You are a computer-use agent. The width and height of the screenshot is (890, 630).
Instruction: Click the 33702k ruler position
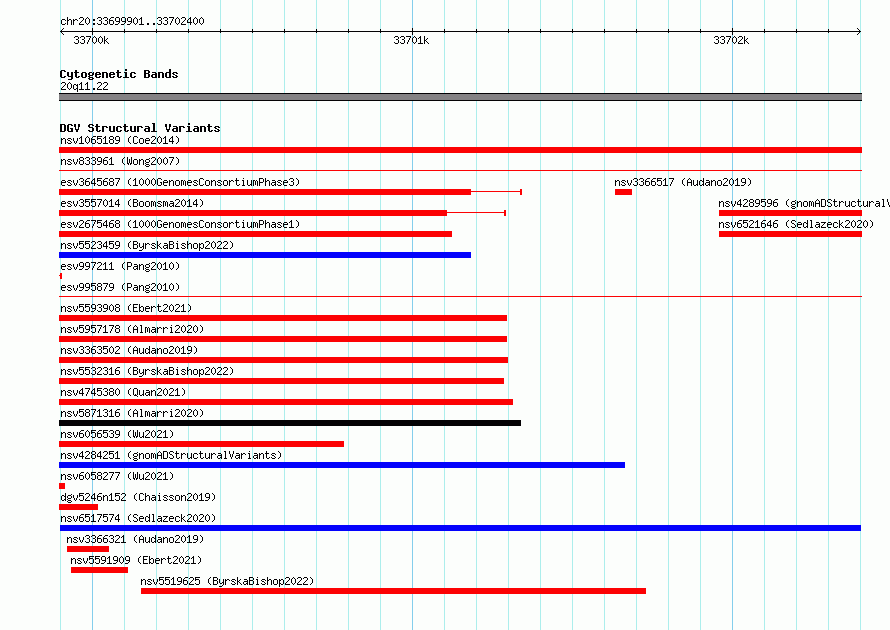(731, 40)
